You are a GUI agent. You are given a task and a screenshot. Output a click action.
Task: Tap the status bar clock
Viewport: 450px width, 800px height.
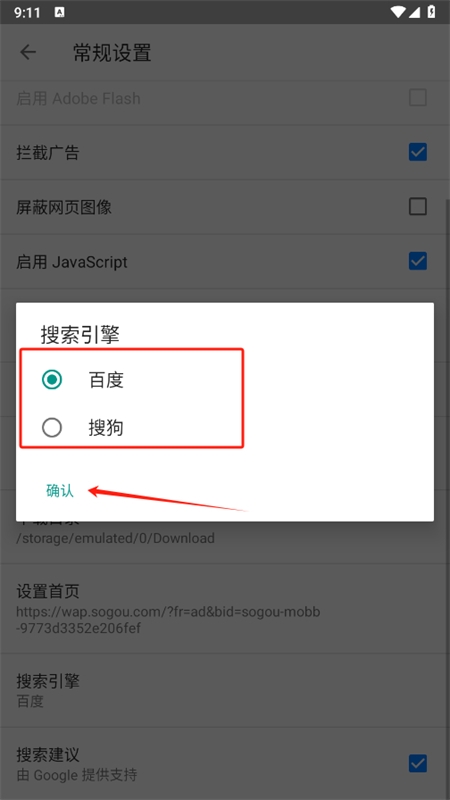27,13
